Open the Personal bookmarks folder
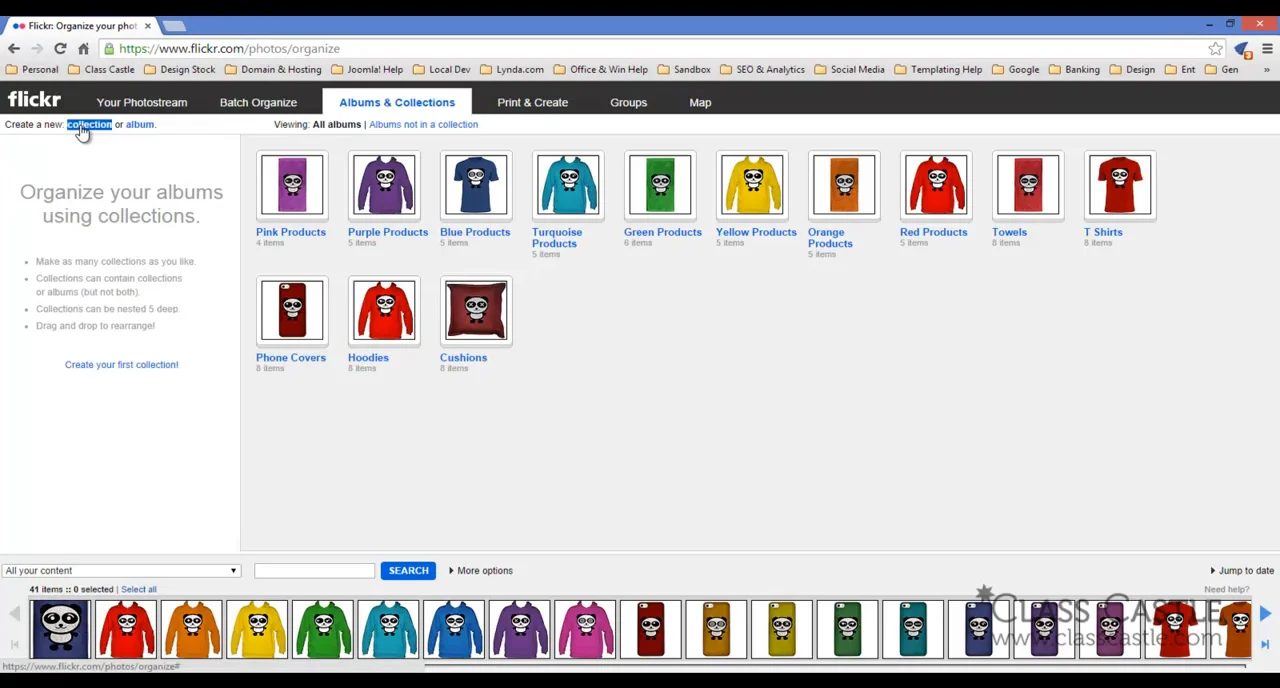The width and height of the screenshot is (1280, 688). pyautogui.click(x=32, y=69)
